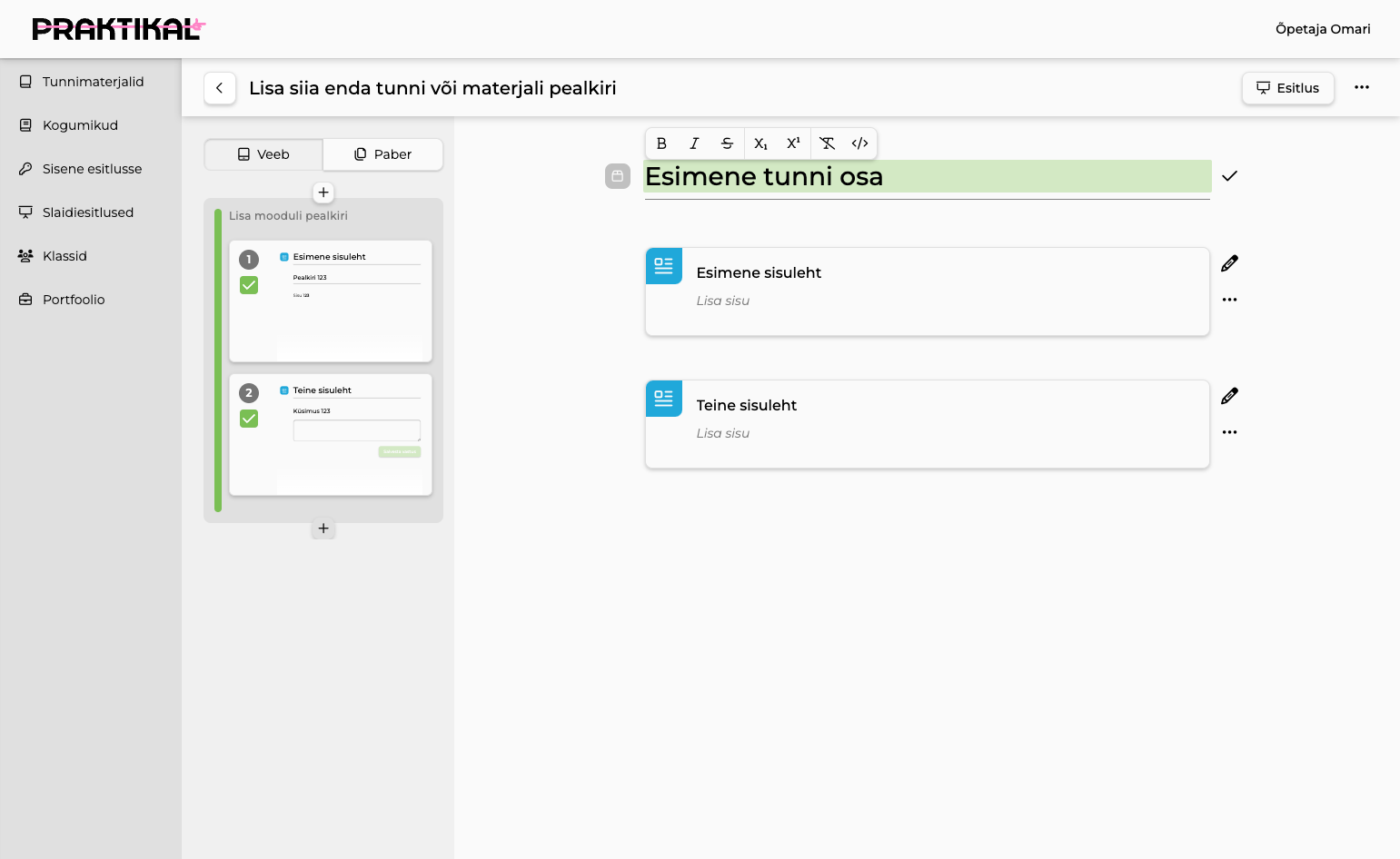
Task: Add module above with plus button
Action: pyautogui.click(x=323, y=193)
